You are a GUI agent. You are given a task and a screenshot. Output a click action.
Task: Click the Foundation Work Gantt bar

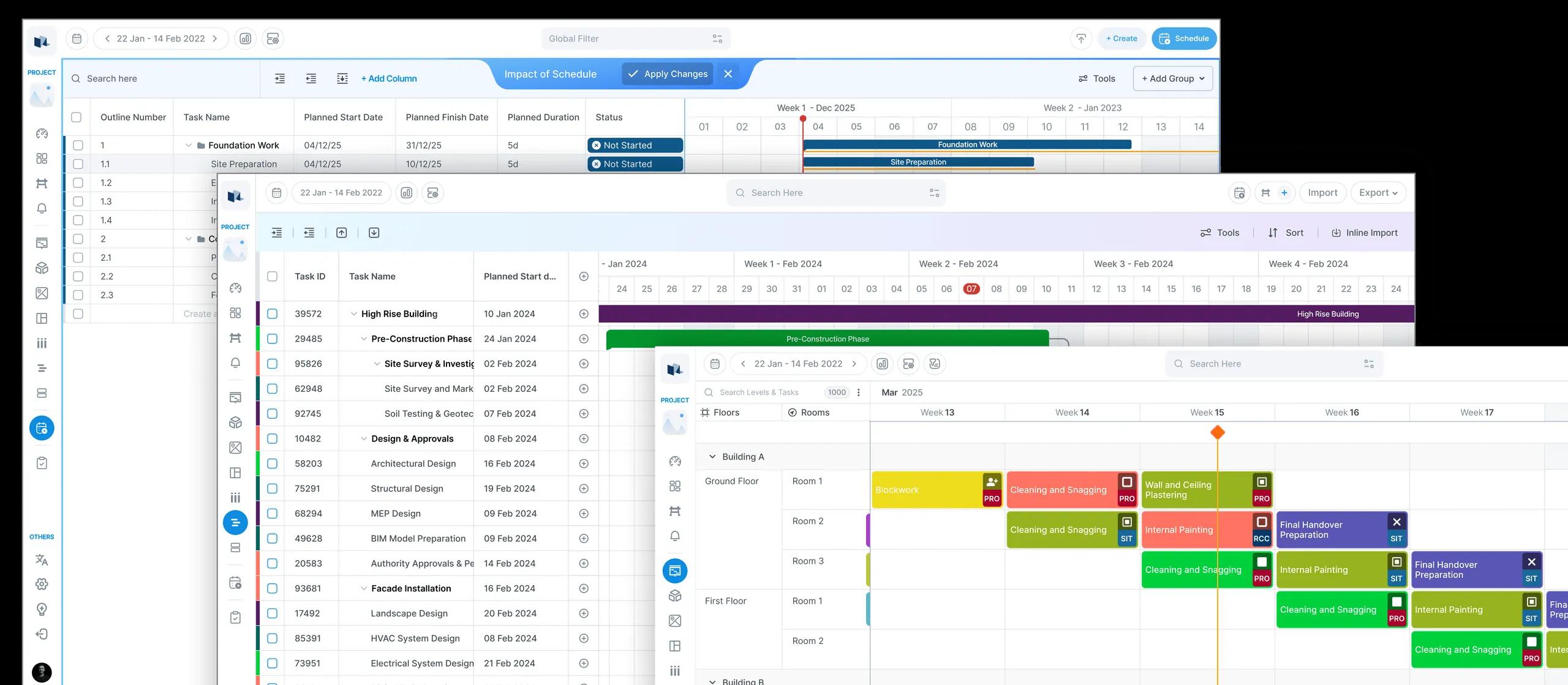tap(967, 144)
